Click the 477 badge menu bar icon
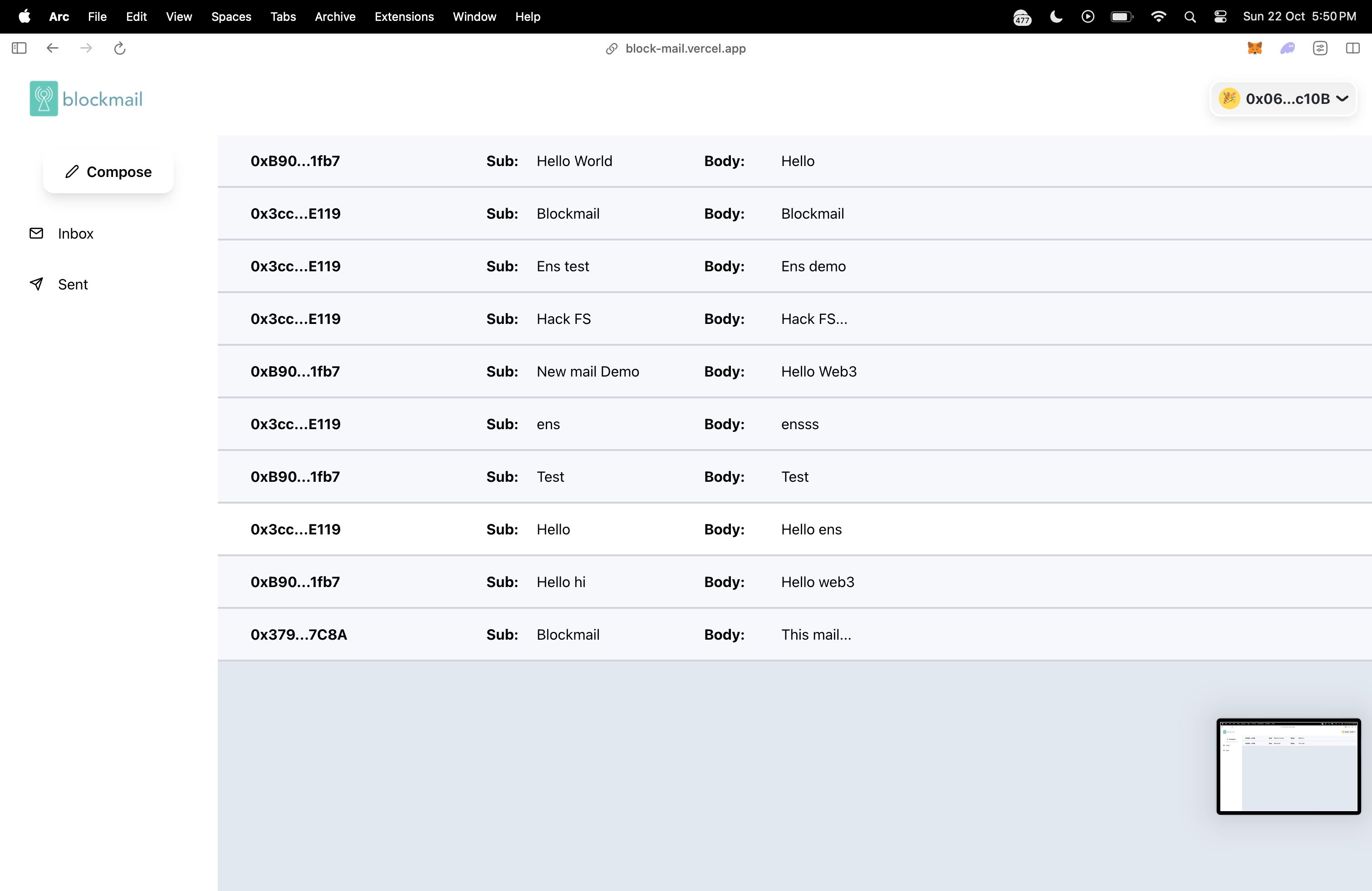Image resolution: width=1372 pixels, height=891 pixels. click(x=1022, y=18)
